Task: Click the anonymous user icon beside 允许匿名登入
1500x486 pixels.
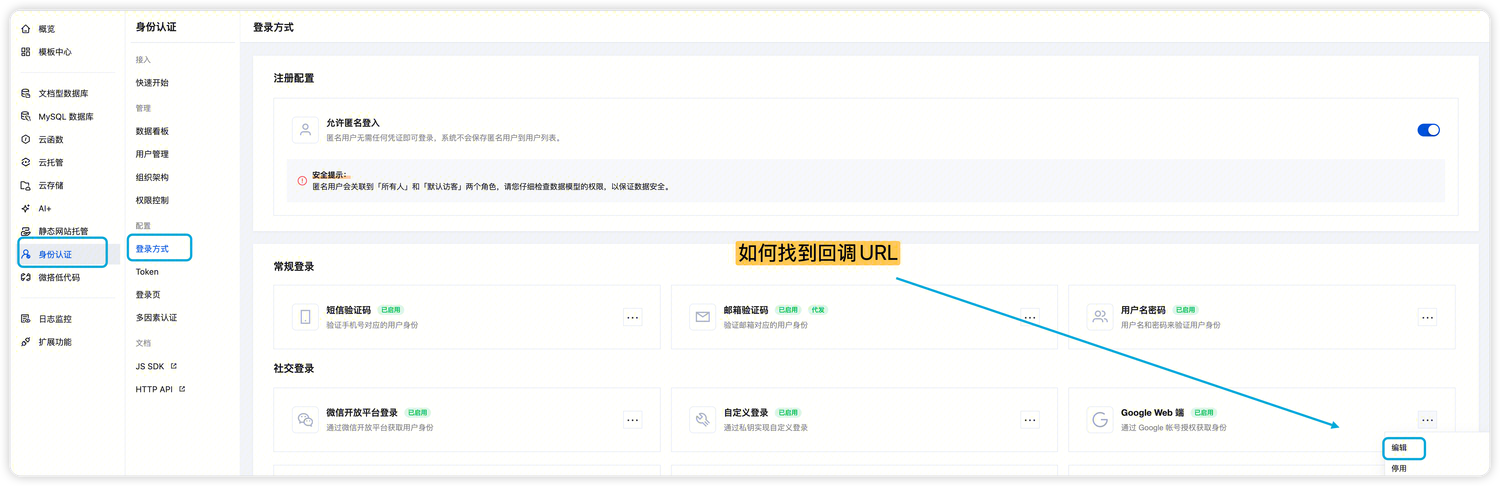Action: point(305,130)
